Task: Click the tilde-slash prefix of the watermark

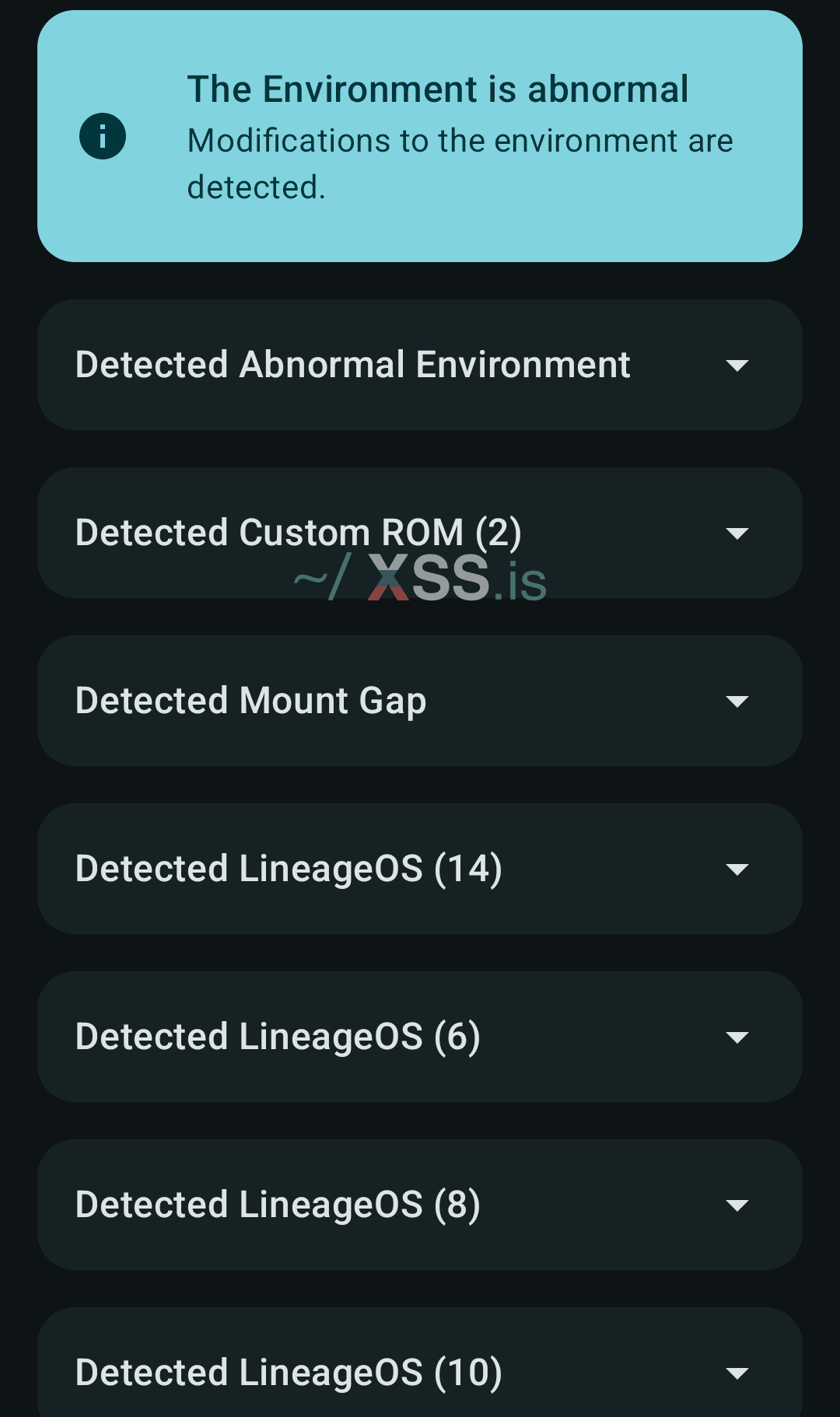Action: click(321, 578)
